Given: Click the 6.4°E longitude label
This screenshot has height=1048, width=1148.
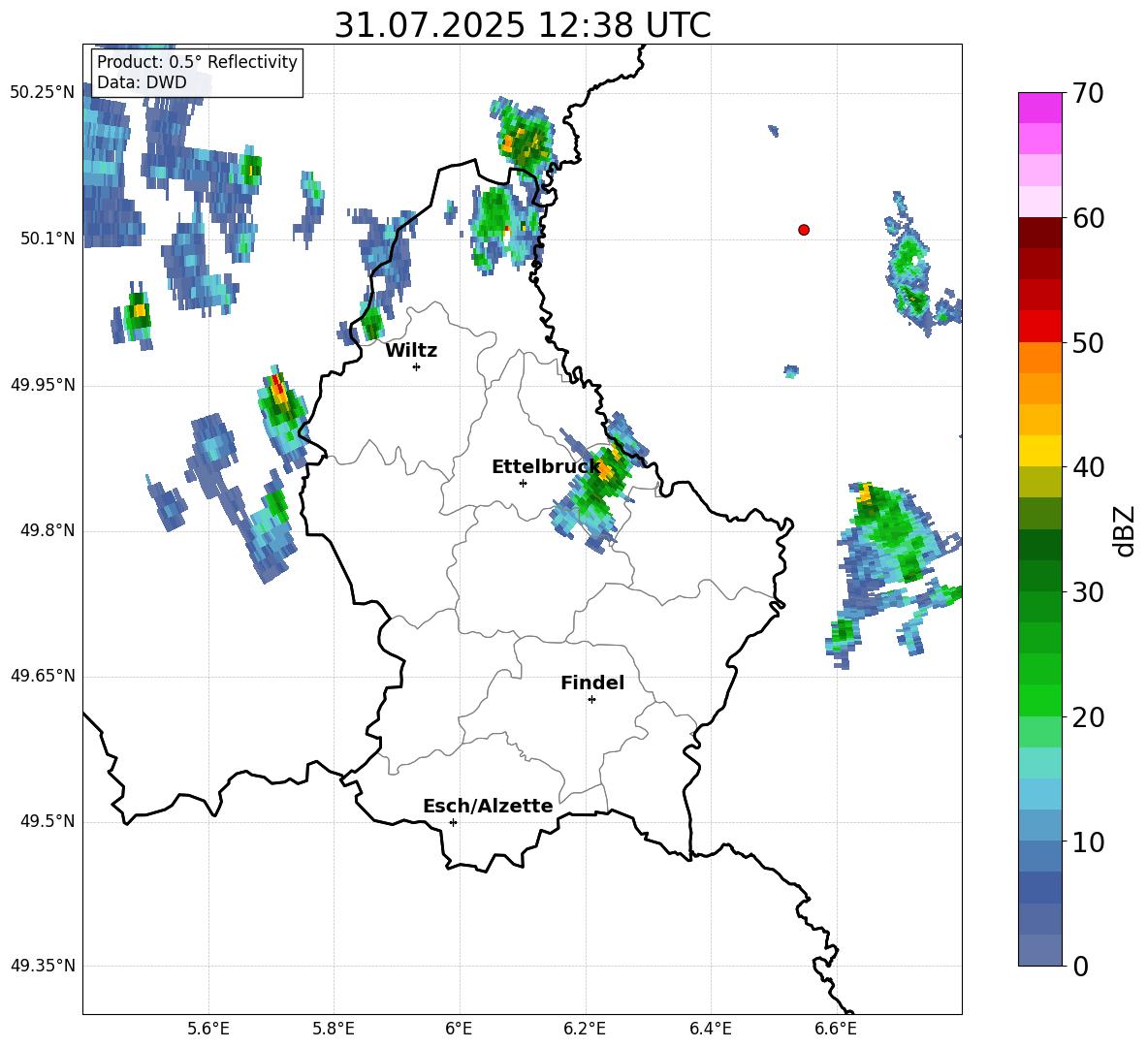Looking at the screenshot, I should (x=710, y=1030).
